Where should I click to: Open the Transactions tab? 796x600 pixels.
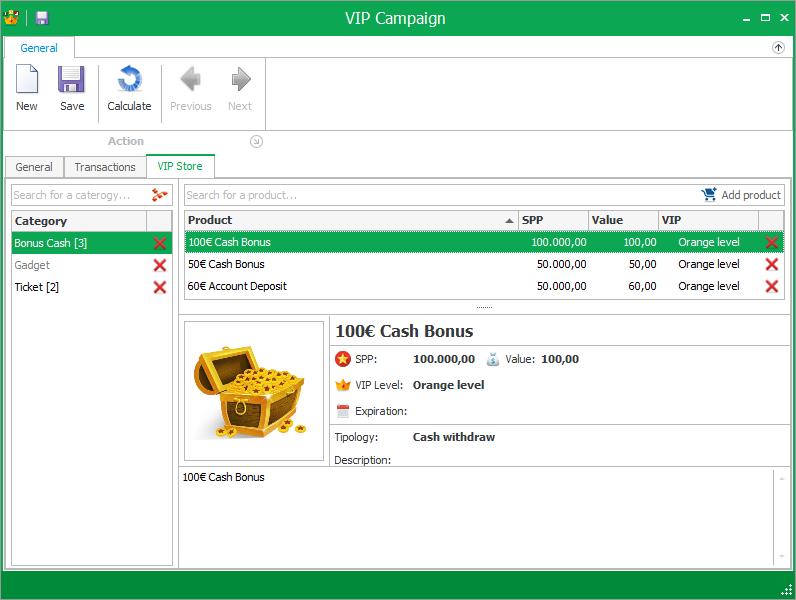pos(105,167)
